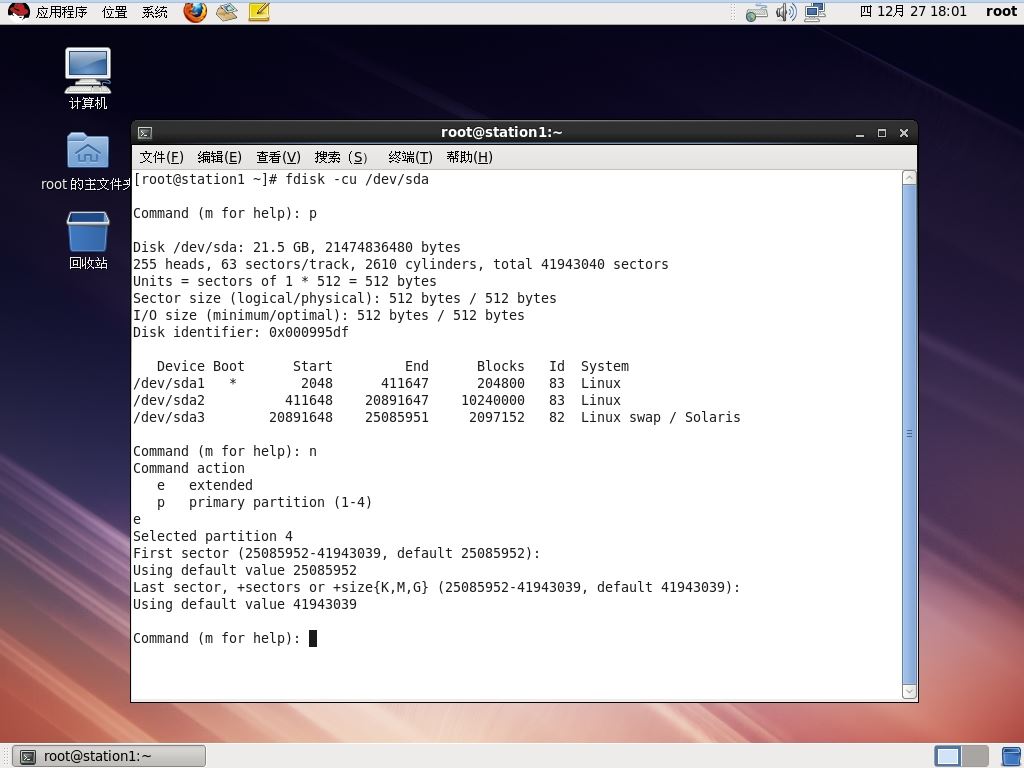The width and height of the screenshot is (1024, 768).
Task: Open terminal 帮助(H) menu
Action: coord(469,157)
